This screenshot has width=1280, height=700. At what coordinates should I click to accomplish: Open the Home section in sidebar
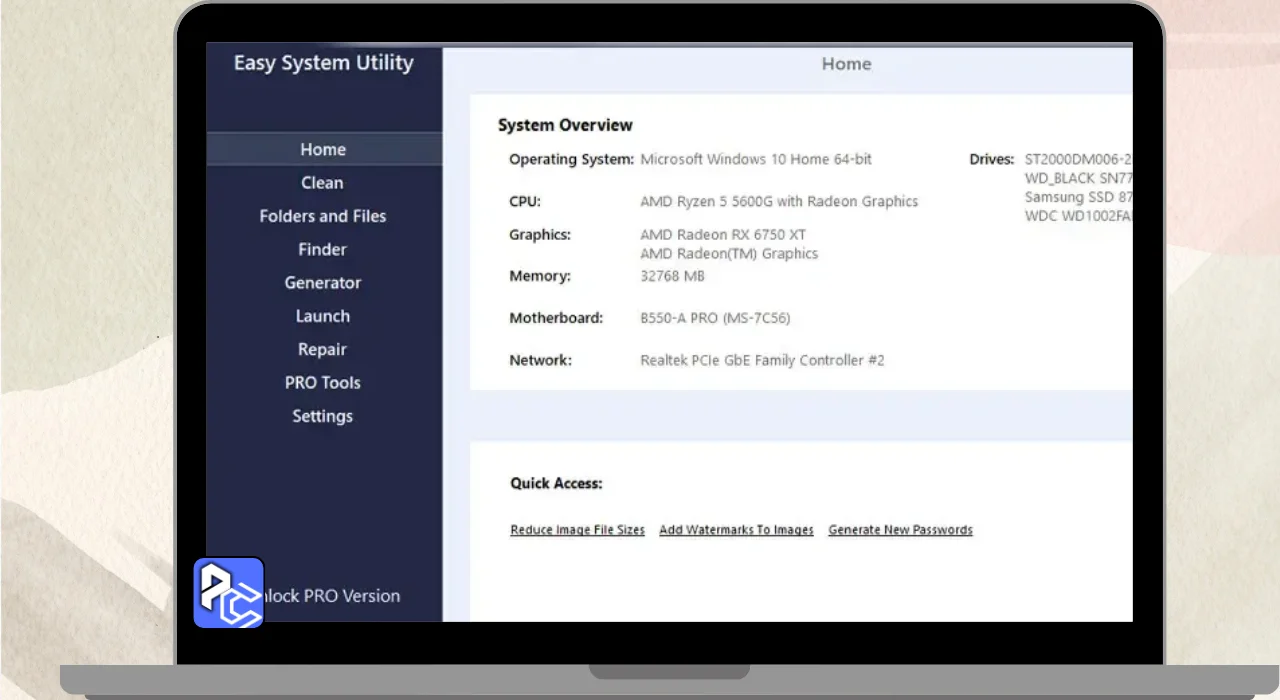[323, 149]
